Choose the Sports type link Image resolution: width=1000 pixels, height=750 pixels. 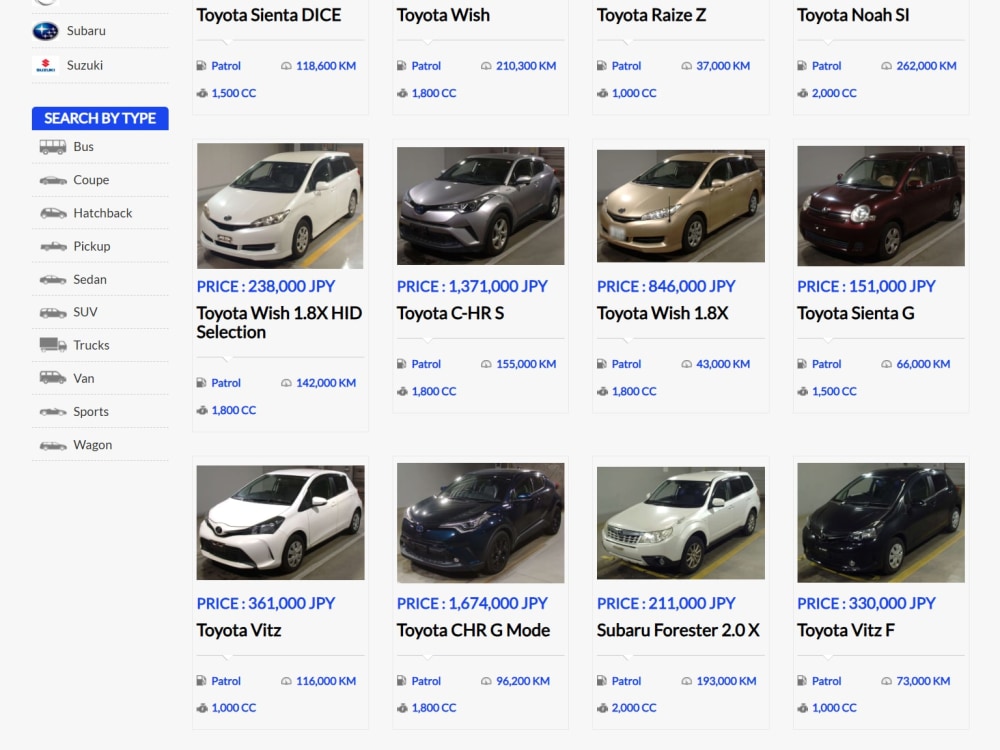coord(91,411)
